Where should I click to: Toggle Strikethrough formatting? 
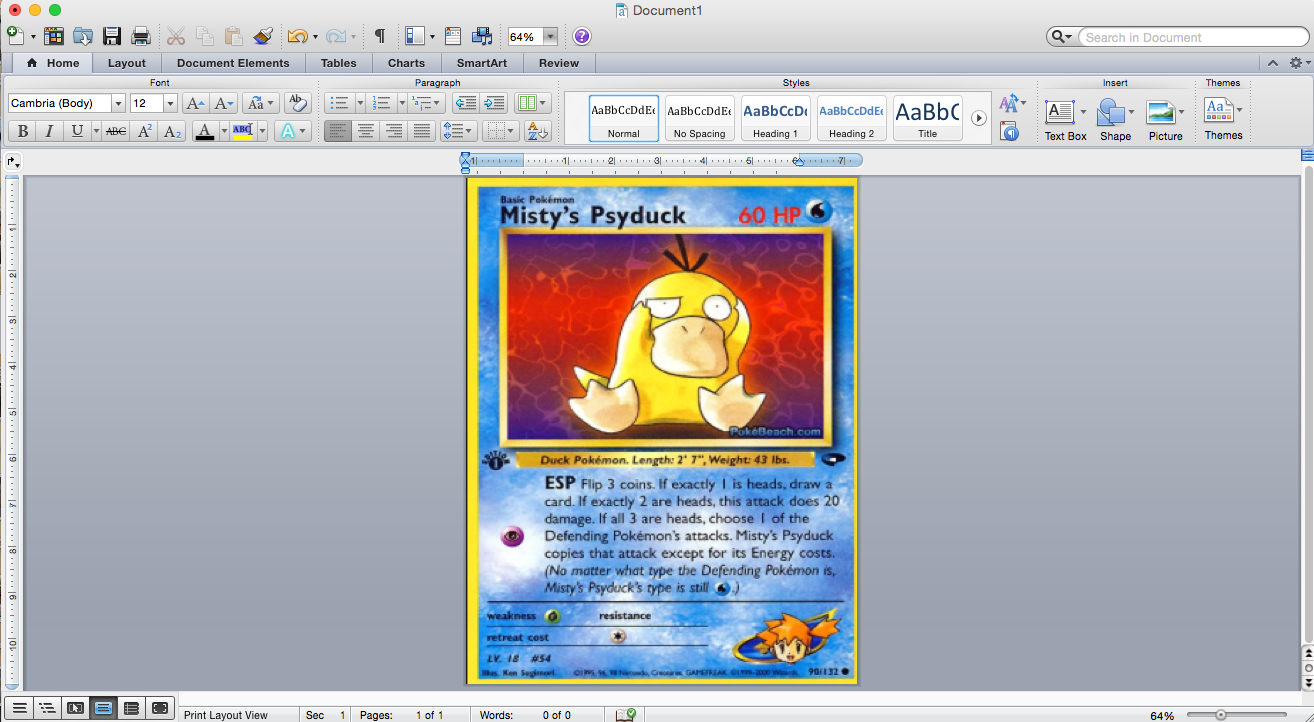(116, 131)
